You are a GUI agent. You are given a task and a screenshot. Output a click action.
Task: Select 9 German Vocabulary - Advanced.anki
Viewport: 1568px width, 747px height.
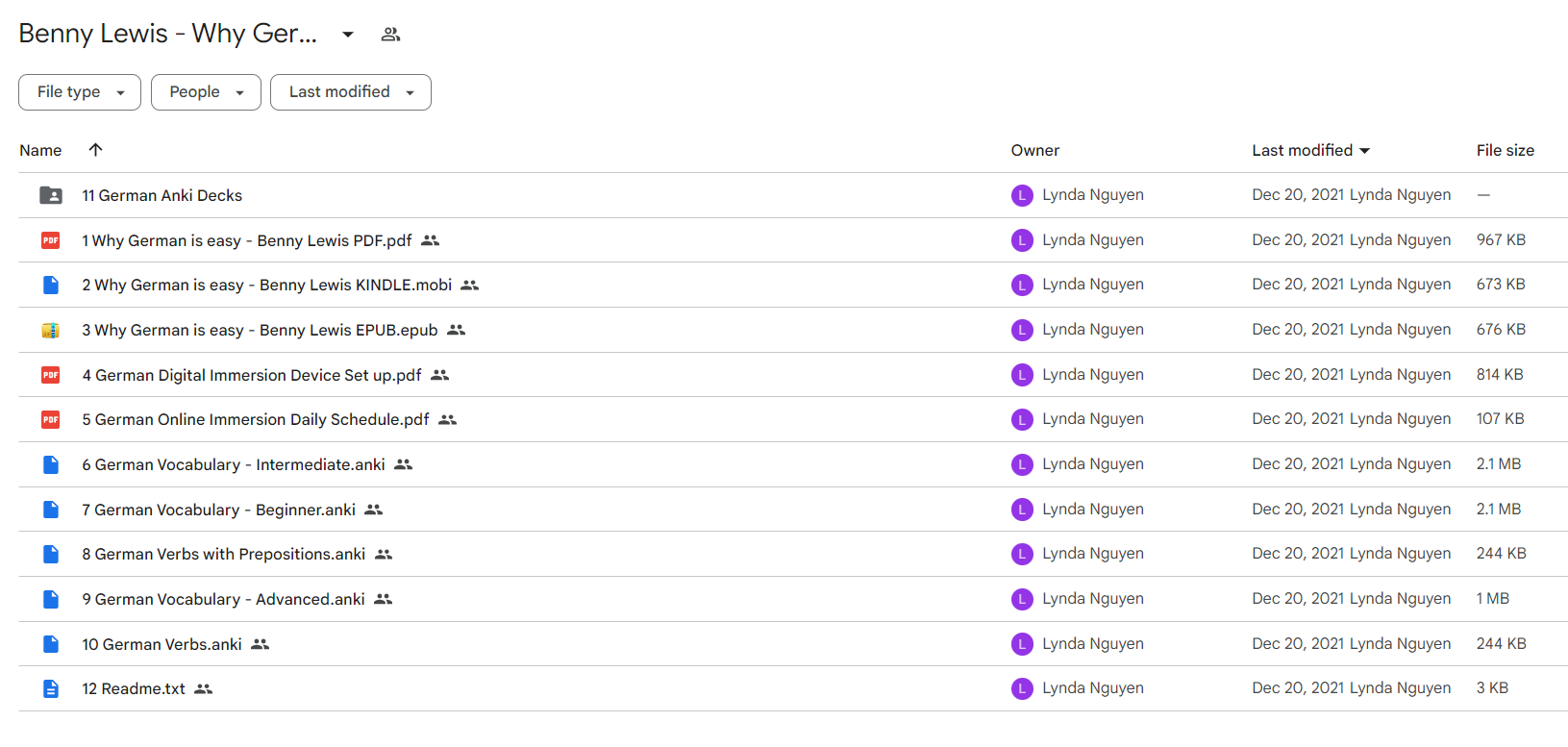click(x=224, y=599)
